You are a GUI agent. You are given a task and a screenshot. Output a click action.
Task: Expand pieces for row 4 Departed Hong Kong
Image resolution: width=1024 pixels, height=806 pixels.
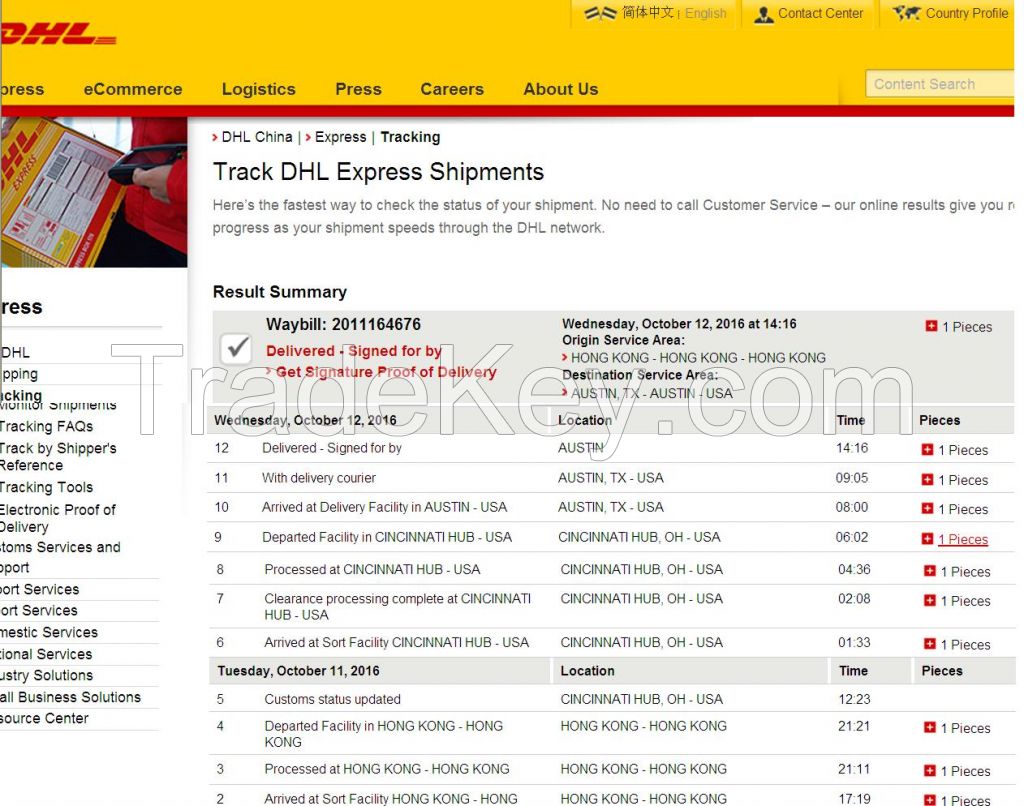pyautogui.click(x=930, y=728)
